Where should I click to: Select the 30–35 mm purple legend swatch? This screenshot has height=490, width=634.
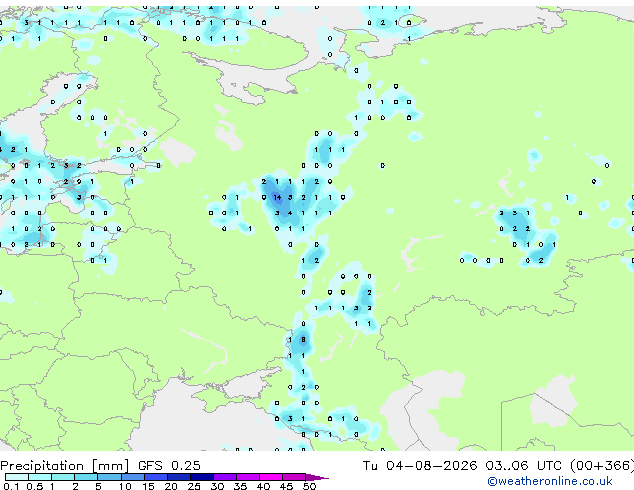click(x=225, y=477)
